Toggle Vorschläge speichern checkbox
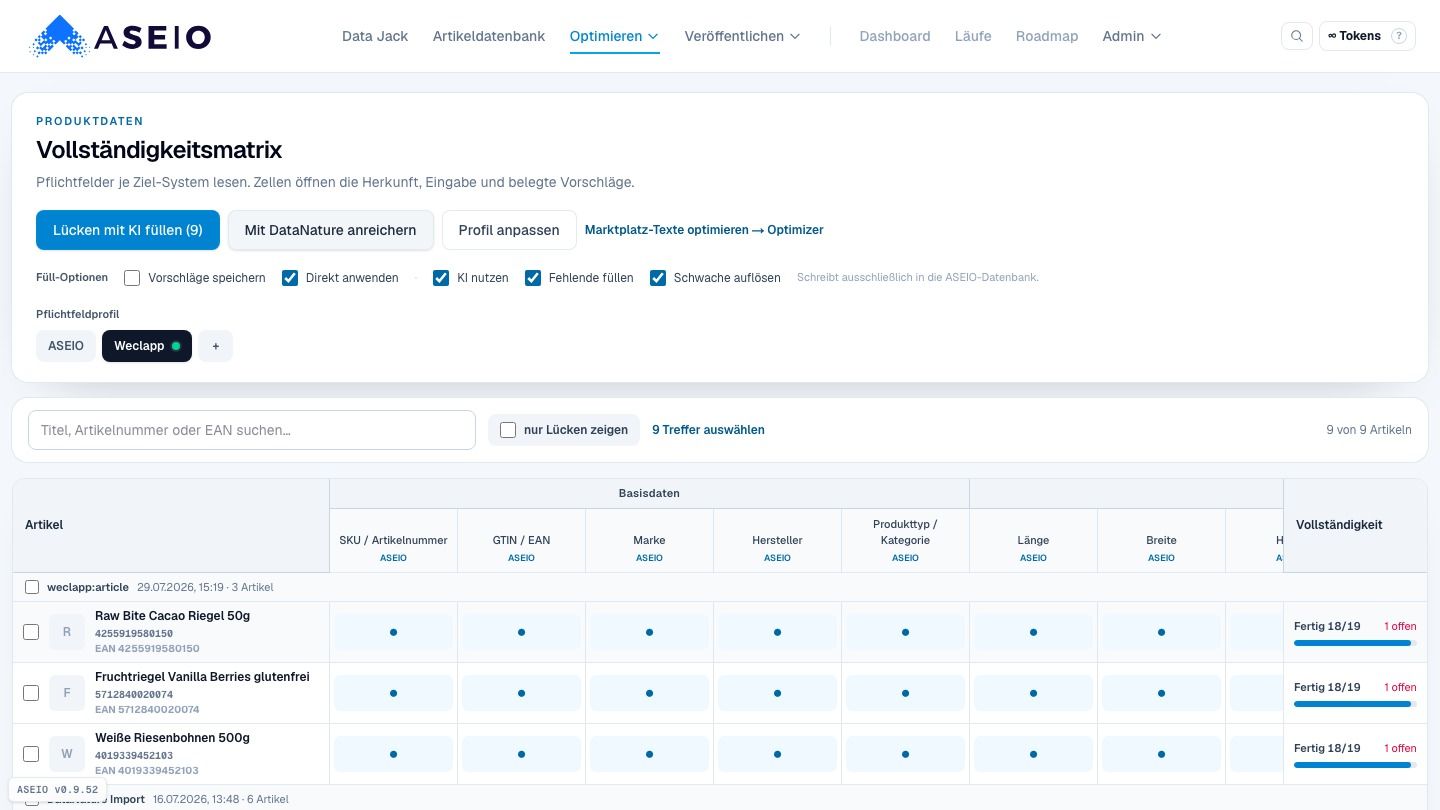1440x810 pixels. tap(132, 278)
